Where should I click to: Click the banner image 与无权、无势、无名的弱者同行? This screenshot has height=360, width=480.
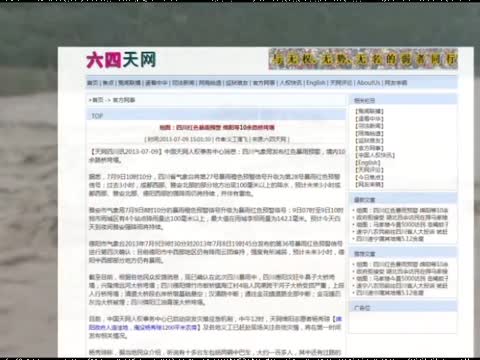(363, 59)
